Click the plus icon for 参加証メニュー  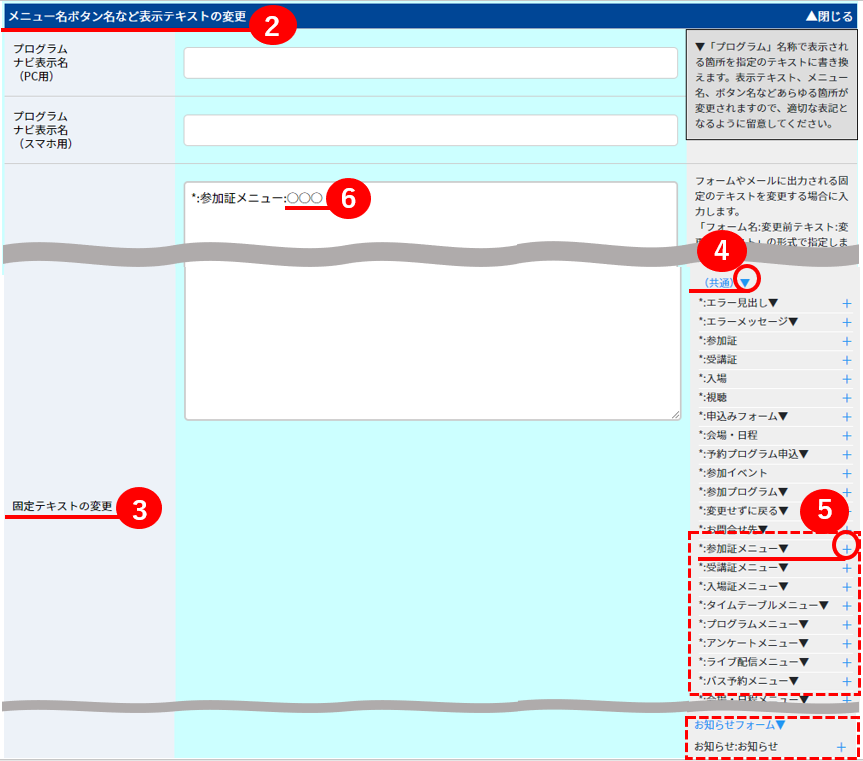tap(846, 549)
